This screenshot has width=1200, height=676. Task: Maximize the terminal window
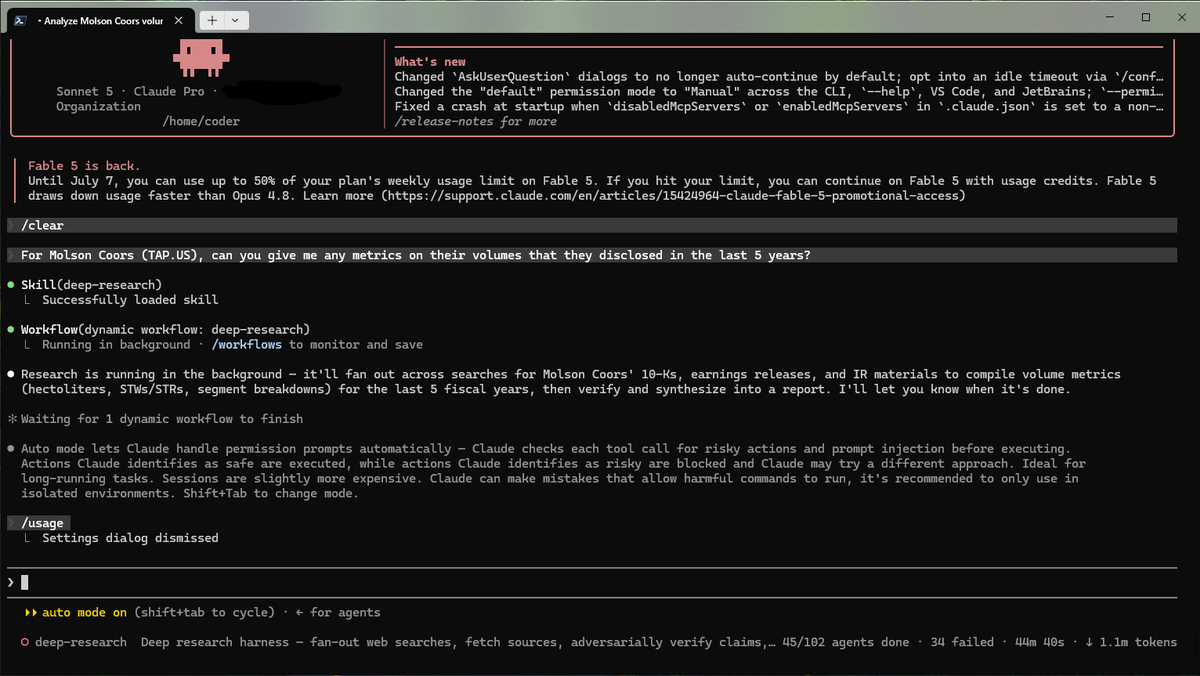tap(1146, 17)
